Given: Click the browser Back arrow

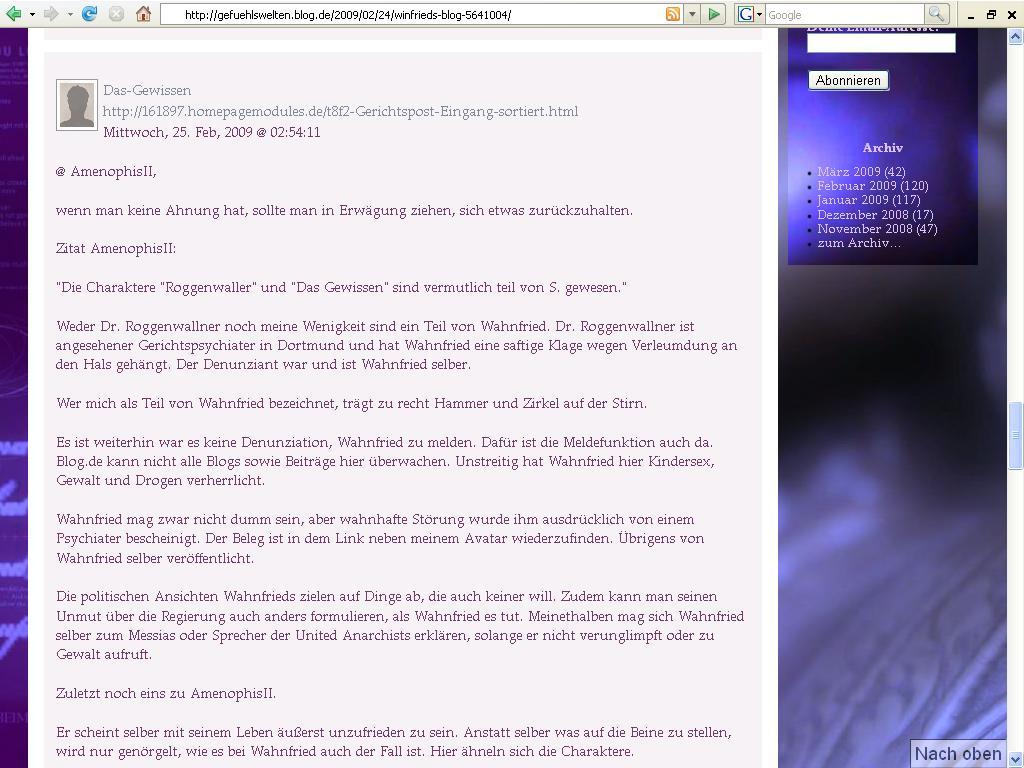Looking at the screenshot, I should pos(14,14).
